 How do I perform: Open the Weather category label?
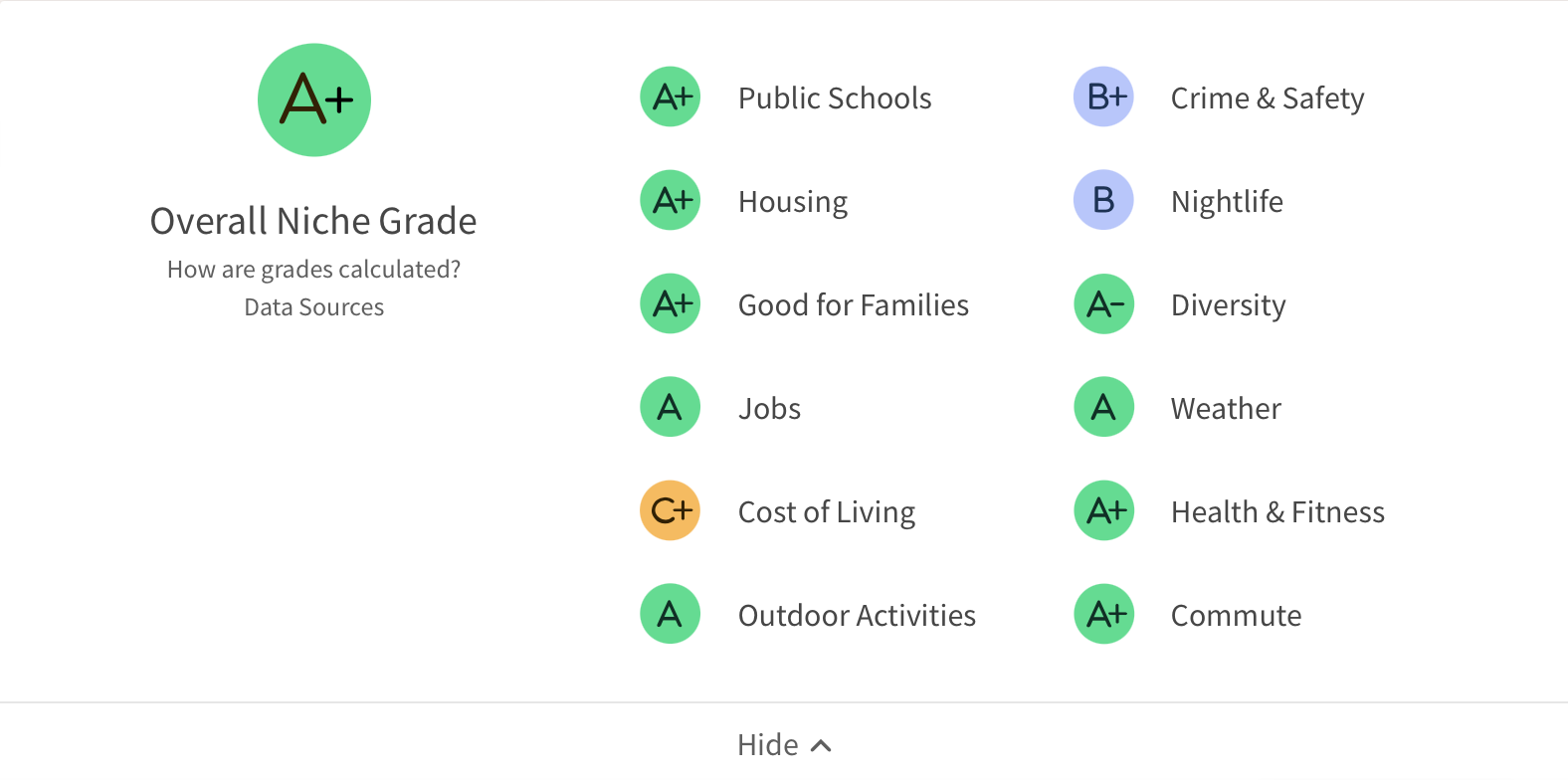[1226, 409]
